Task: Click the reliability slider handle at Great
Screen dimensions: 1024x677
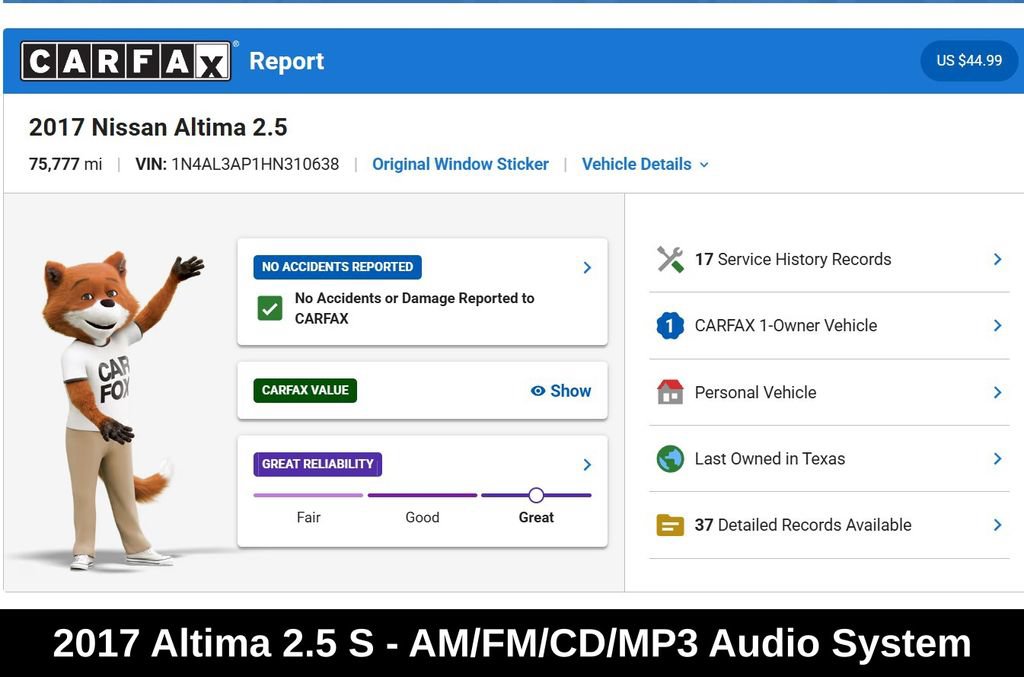Action: [536, 495]
